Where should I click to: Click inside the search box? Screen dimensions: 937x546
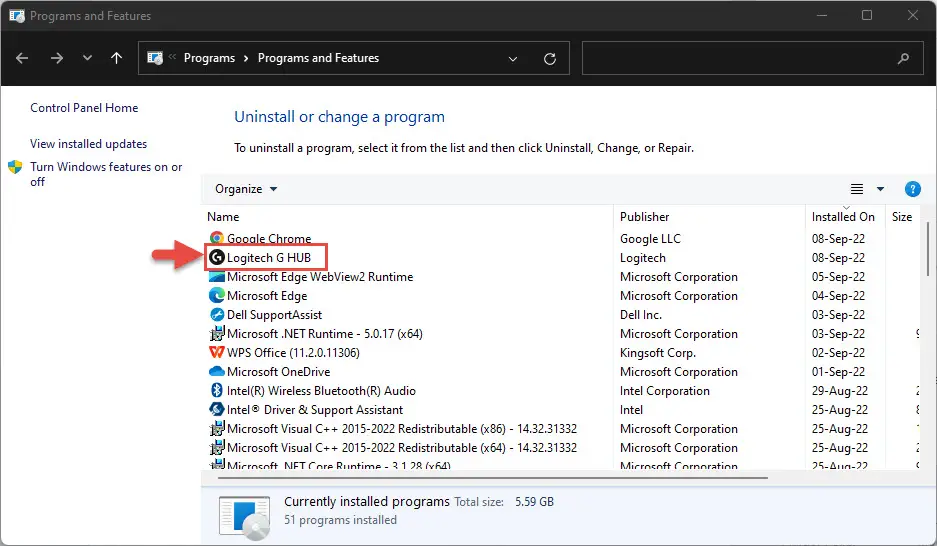pos(754,58)
